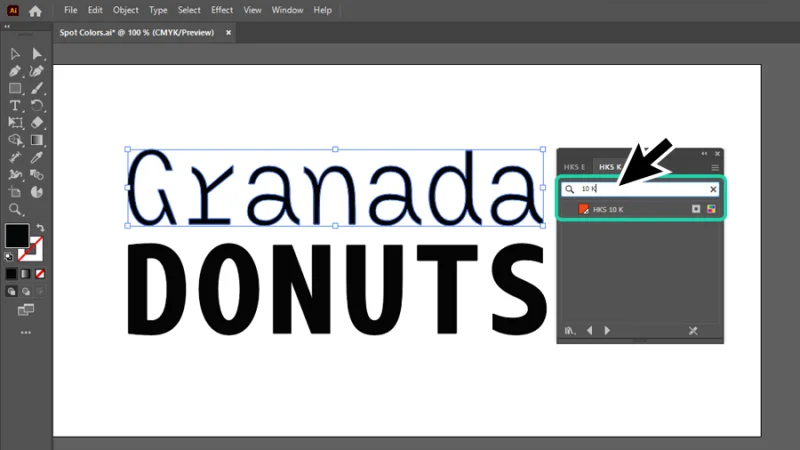Image resolution: width=800 pixels, height=450 pixels.
Task: Open the Help menu
Action: pyautogui.click(x=322, y=10)
